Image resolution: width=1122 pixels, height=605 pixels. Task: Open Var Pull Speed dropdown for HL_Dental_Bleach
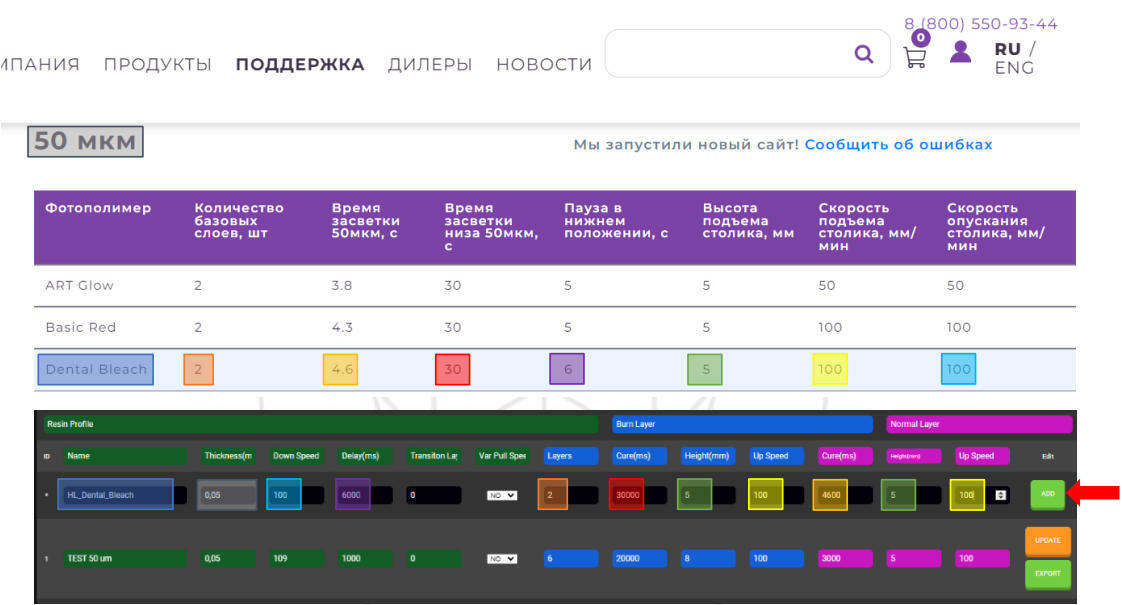pos(502,495)
